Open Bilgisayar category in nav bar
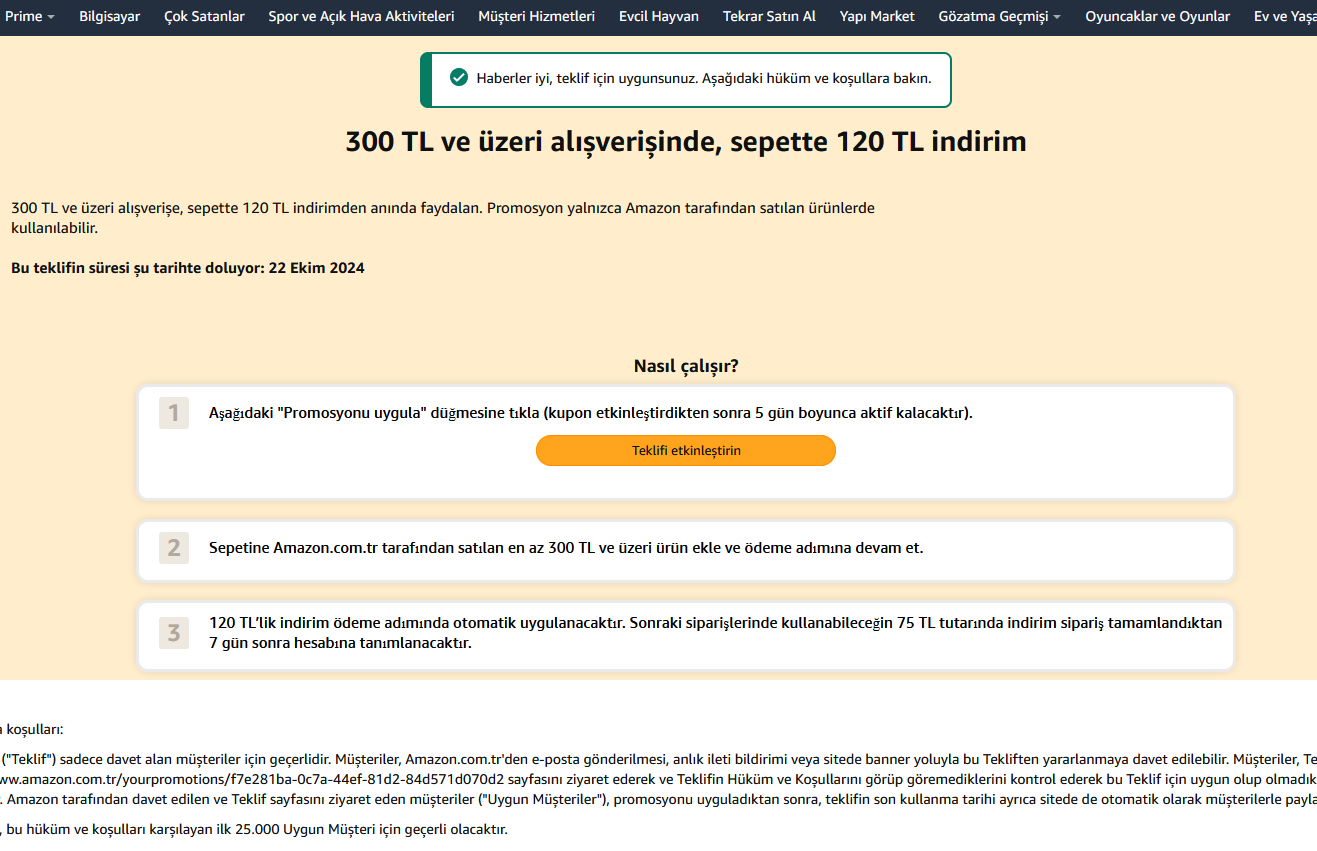 coord(110,16)
